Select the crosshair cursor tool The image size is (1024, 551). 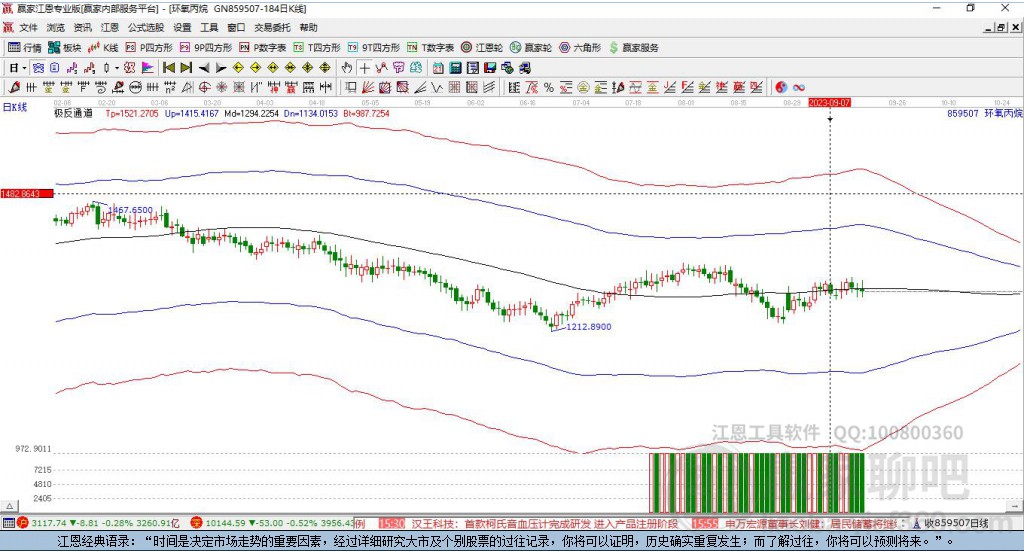(x=365, y=68)
